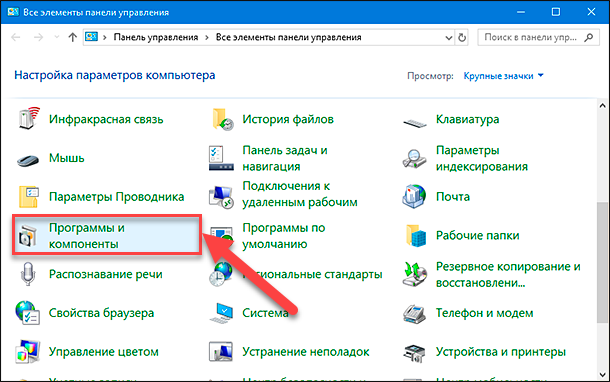Open 'Программы по умолчанию' link
The width and height of the screenshot is (610, 382).
[283, 236]
